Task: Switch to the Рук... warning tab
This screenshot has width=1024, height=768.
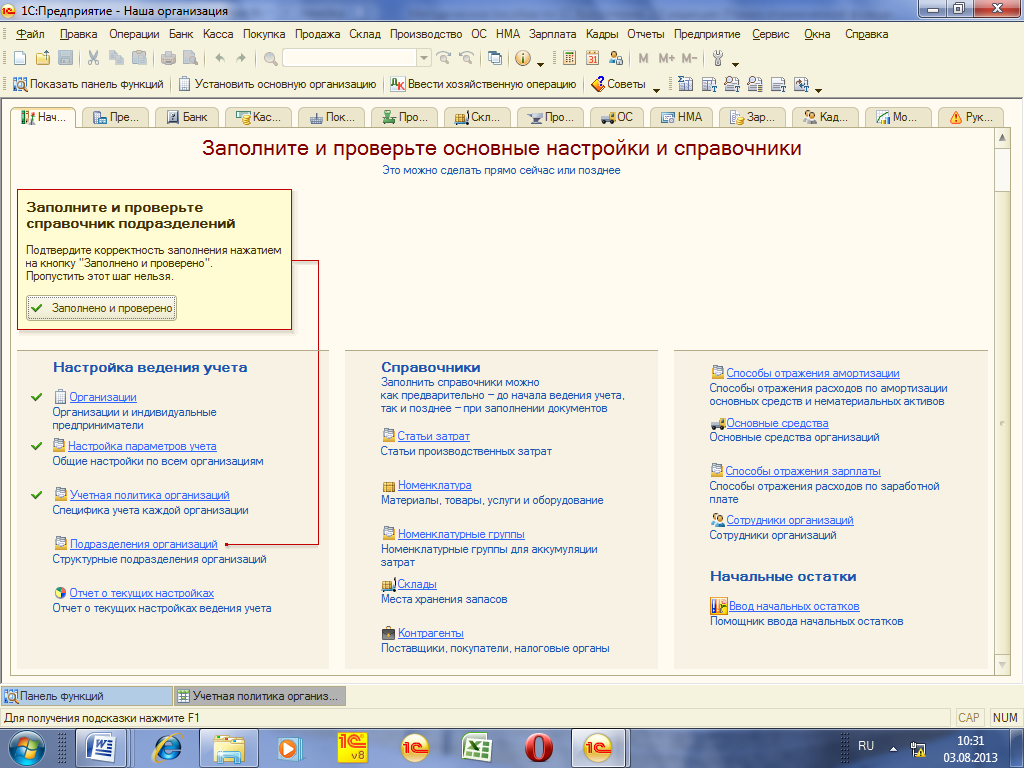Action: [970, 117]
